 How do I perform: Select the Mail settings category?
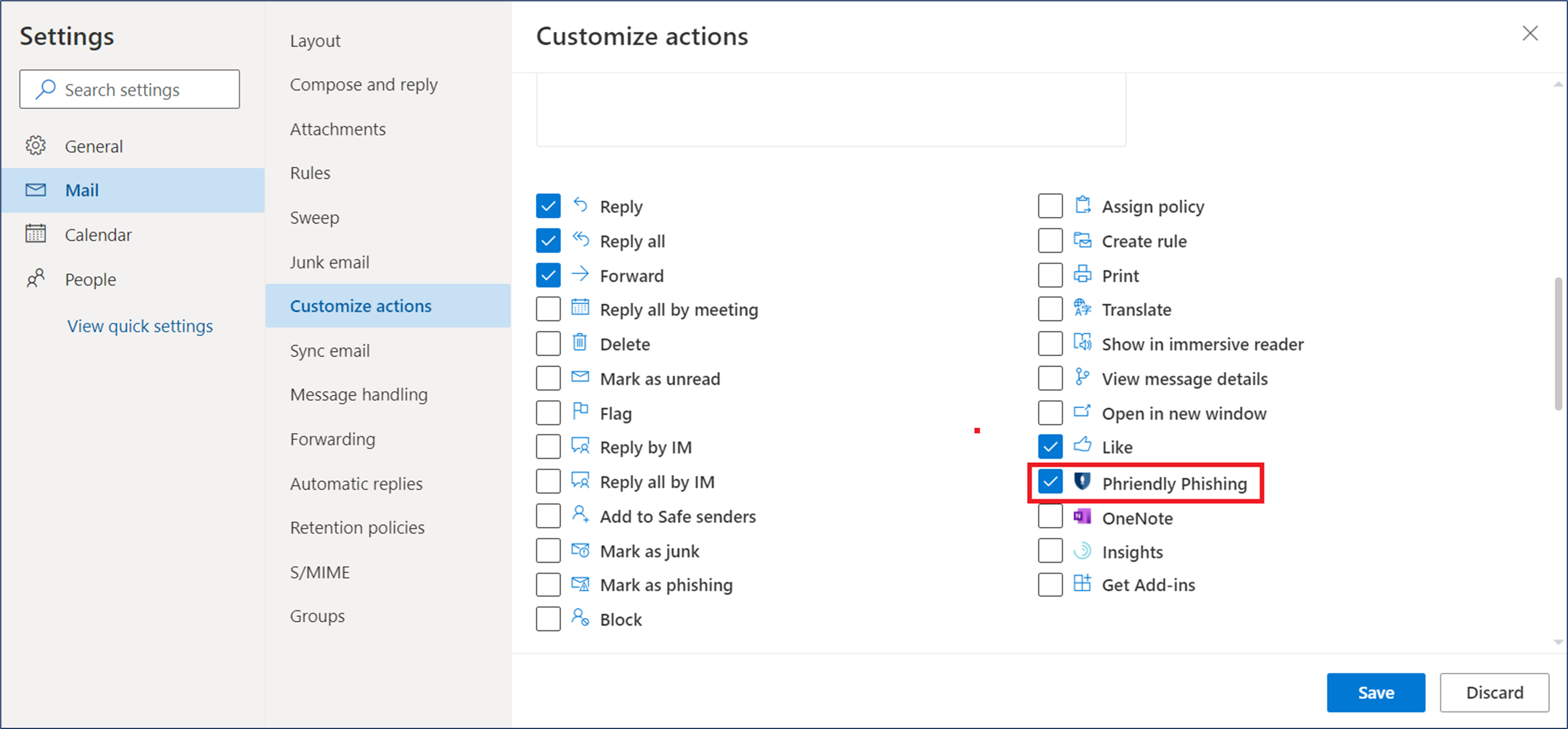132,190
